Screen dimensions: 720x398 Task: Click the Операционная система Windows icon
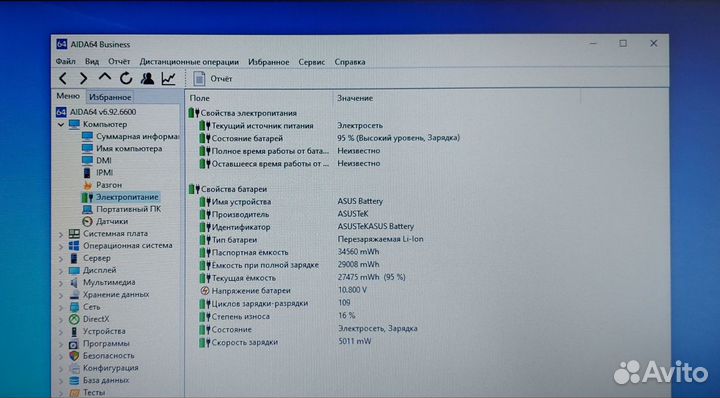click(x=74, y=246)
